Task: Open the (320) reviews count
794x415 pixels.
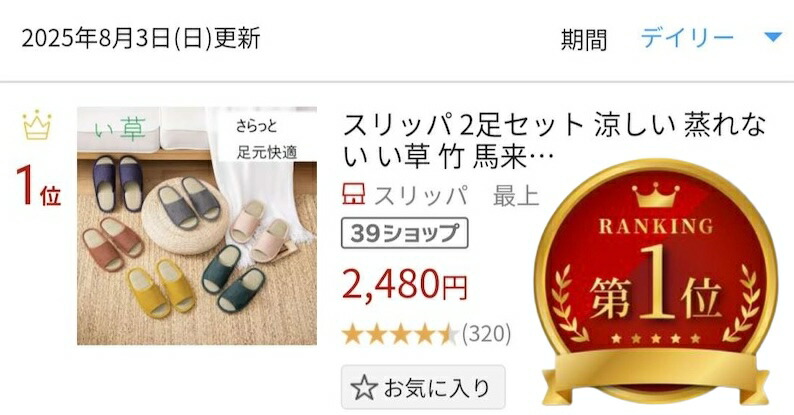Action: [486, 334]
